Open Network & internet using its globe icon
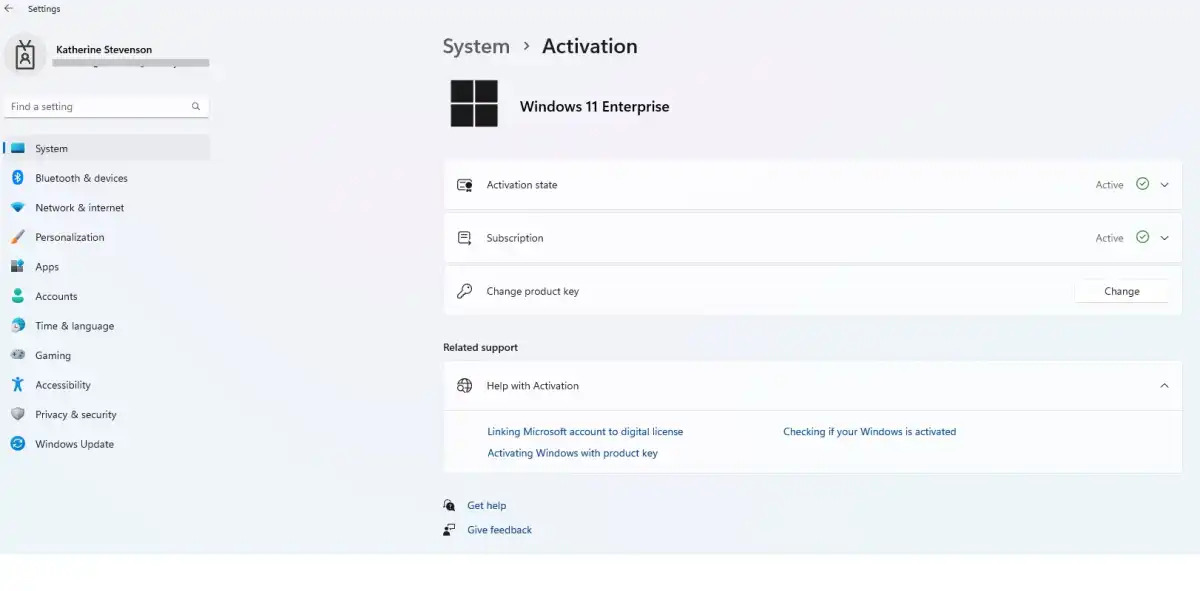1200x591 pixels. (18, 207)
